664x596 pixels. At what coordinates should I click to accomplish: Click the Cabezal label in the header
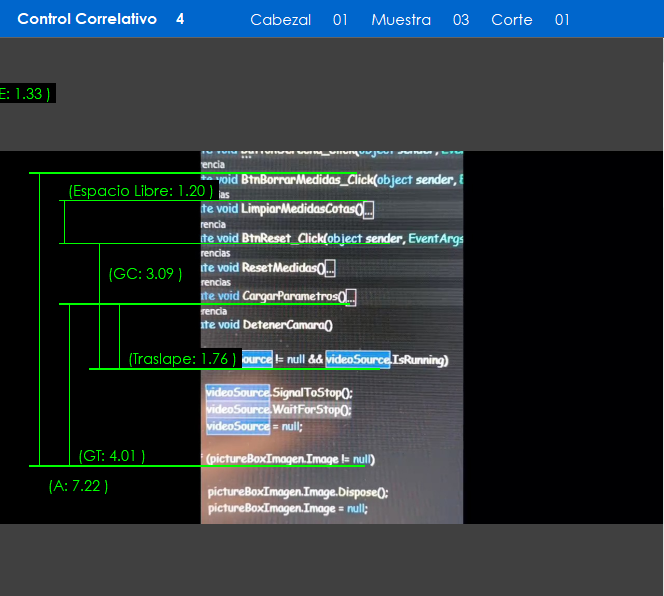tap(280, 20)
